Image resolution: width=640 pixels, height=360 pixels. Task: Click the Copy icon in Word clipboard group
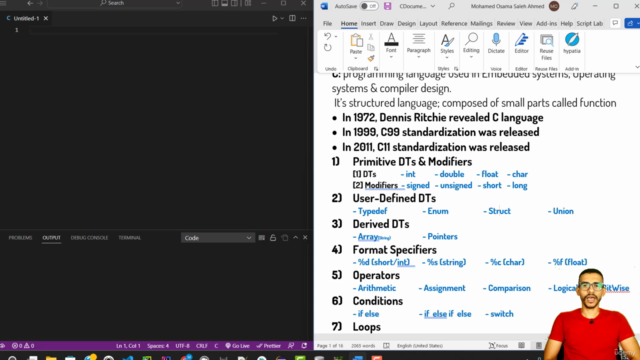coord(371,48)
